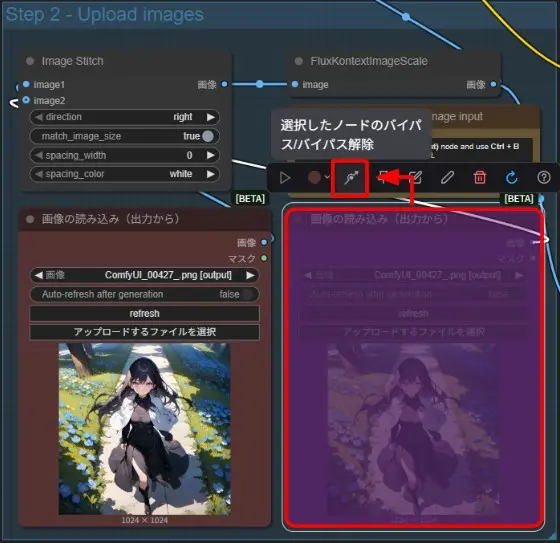Advance direction value with right arrow
This screenshot has width=560, height=543.
pyautogui.click(x=211, y=117)
